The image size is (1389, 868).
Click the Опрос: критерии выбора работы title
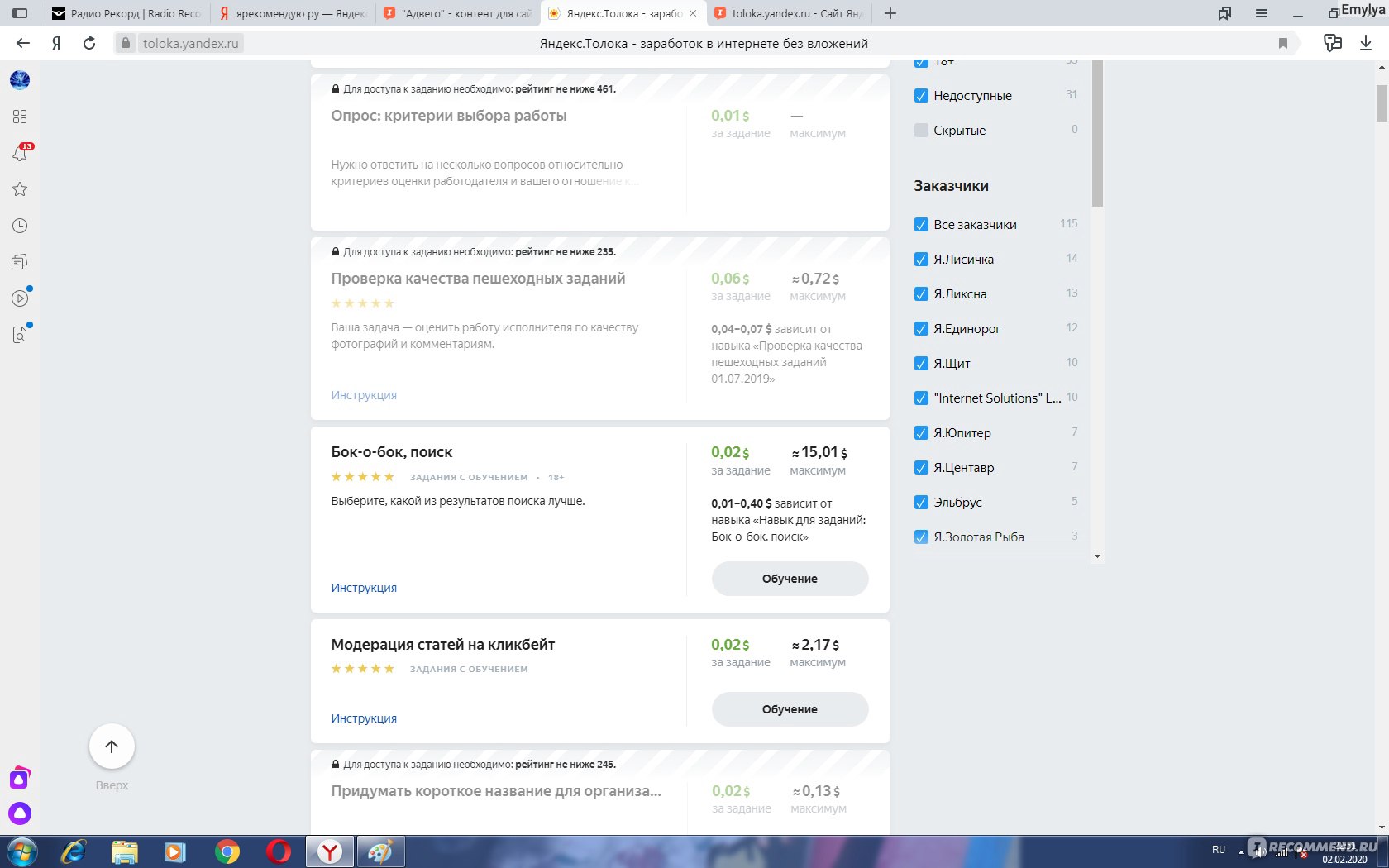[x=449, y=116]
